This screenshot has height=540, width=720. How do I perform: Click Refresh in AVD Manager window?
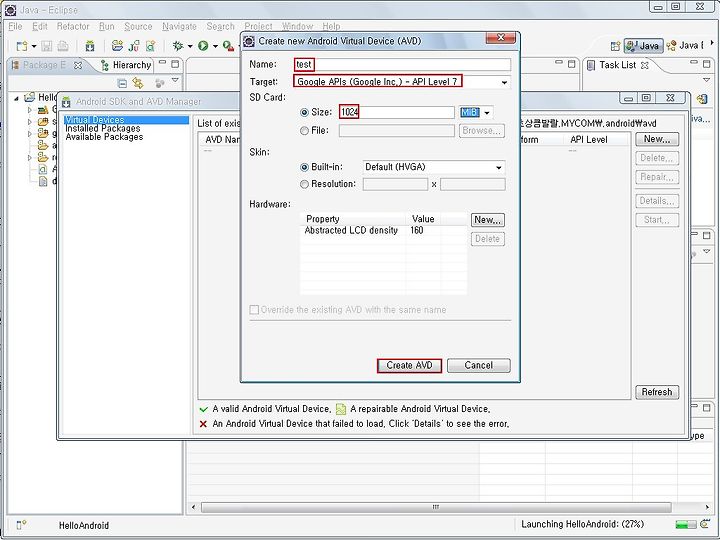[657, 392]
